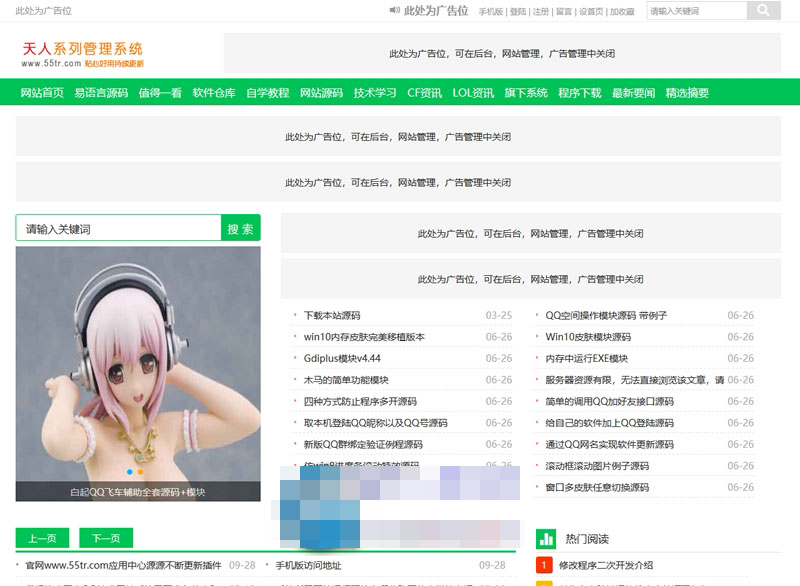Open the 注册 register link

point(541,12)
